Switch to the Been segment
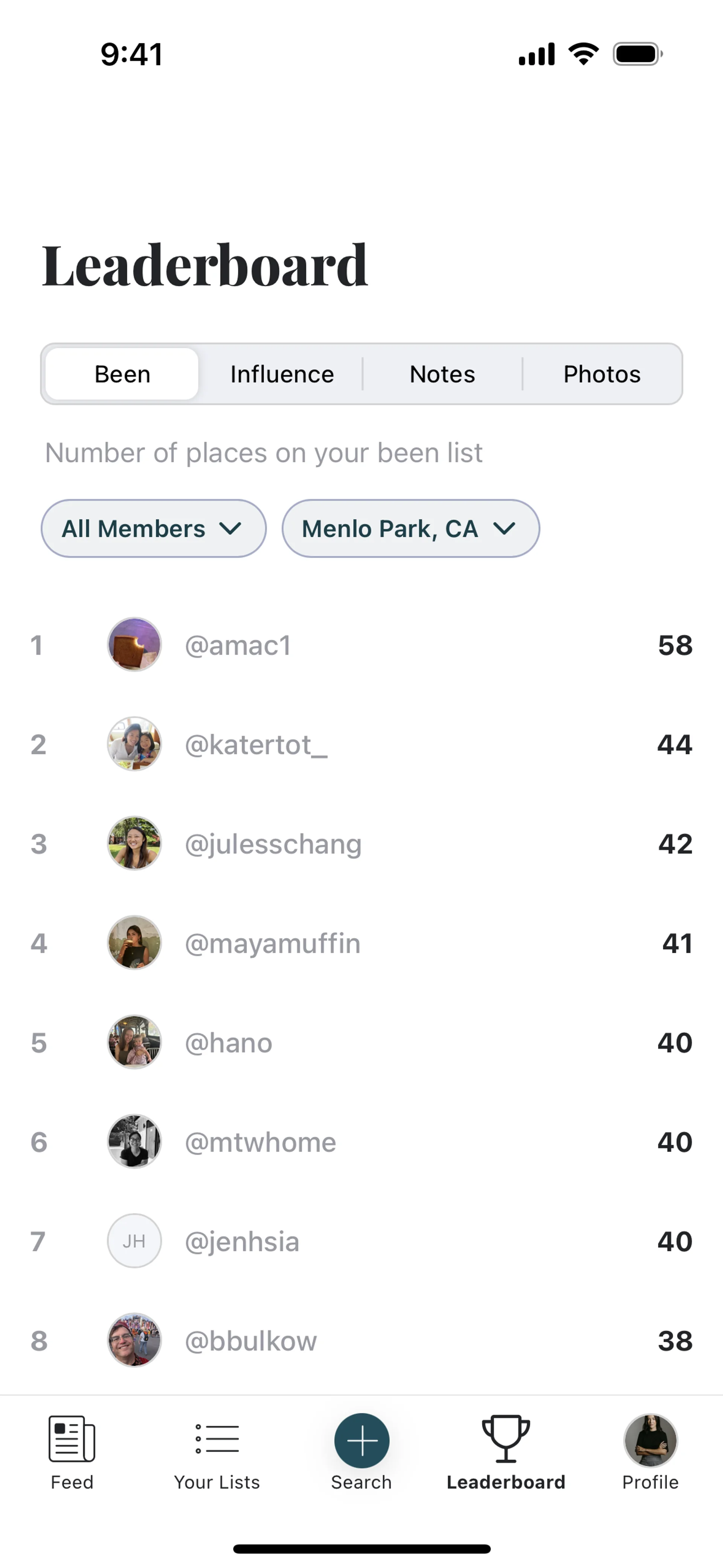723x1568 pixels. click(x=122, y=374)
